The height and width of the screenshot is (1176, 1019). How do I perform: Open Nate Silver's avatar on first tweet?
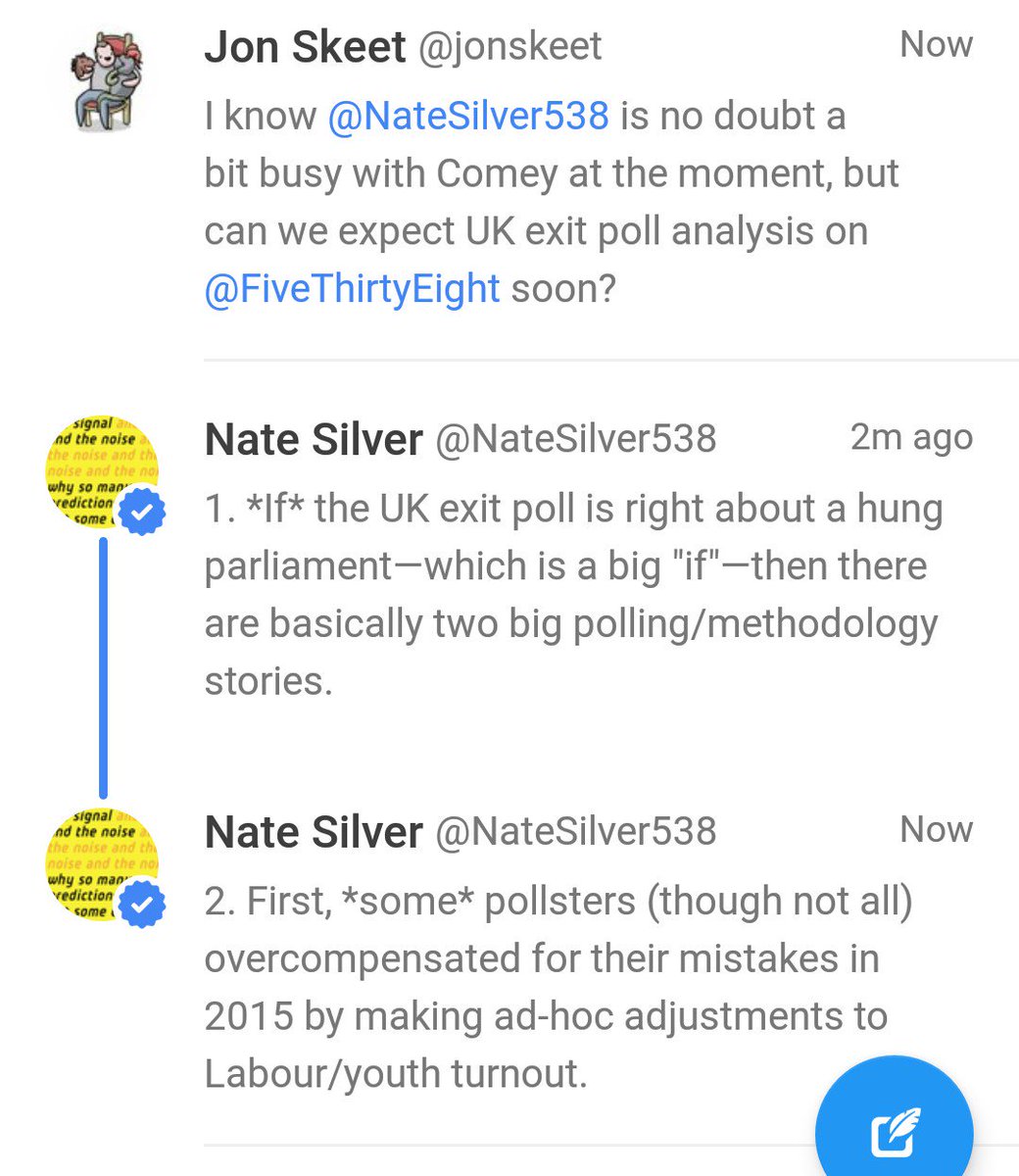(103, 473)
